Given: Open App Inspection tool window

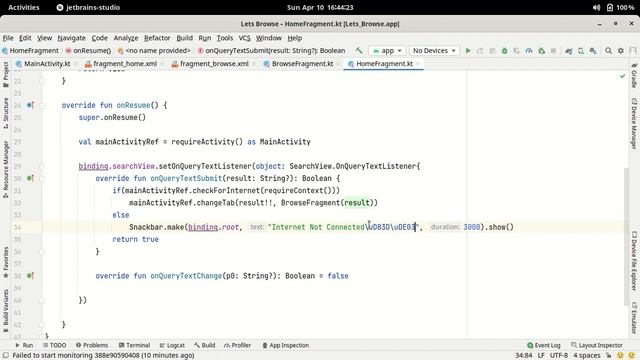Looking at the screenshot, I should pyautogui.click(x=285, y=345).
